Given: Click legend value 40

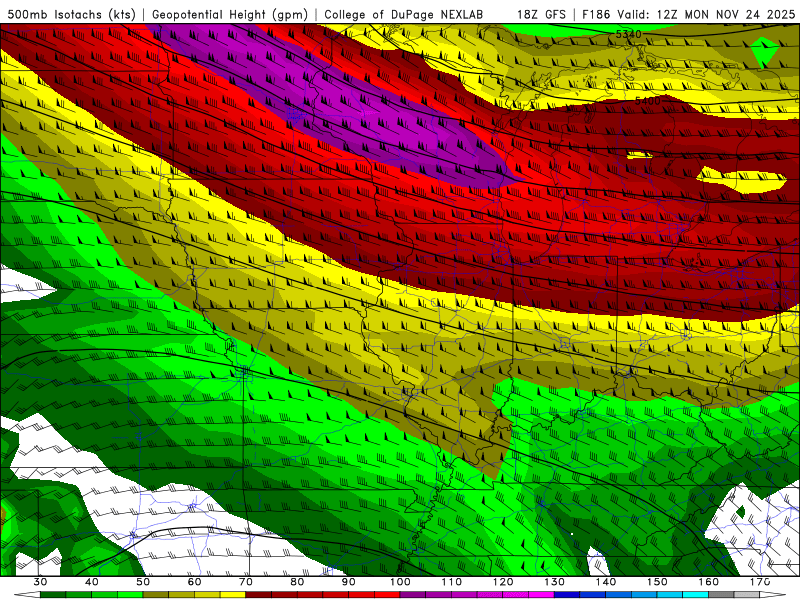Looking at the screenshot, I should click(92, 582).
